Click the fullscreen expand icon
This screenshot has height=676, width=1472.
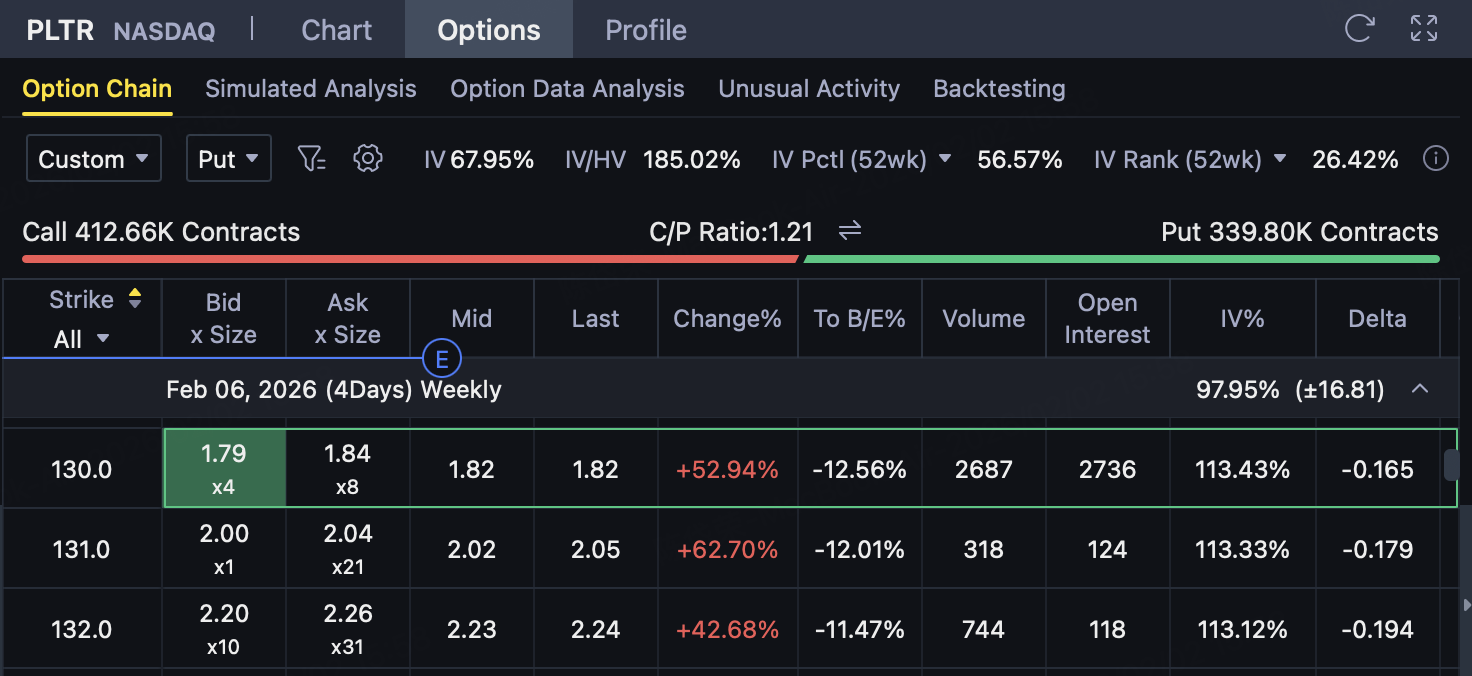[1423, 28]
